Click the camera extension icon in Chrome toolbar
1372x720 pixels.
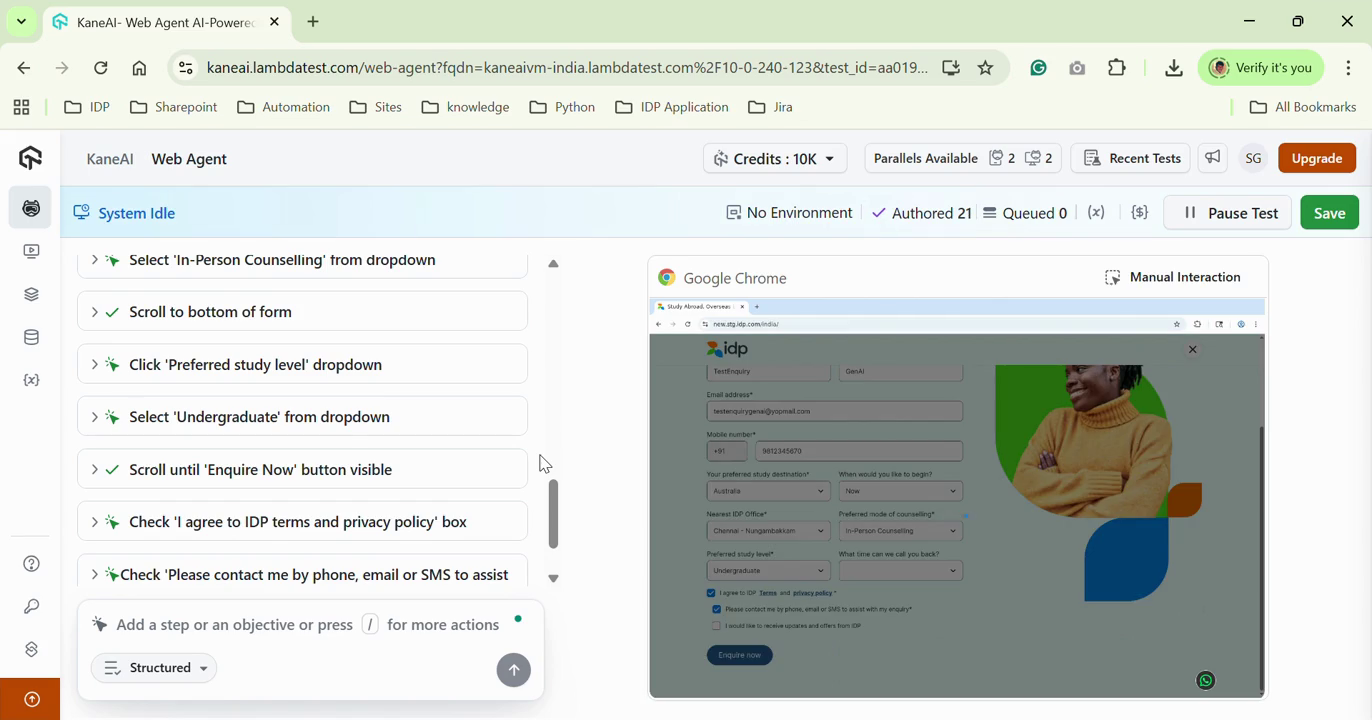coord(1077,68)
